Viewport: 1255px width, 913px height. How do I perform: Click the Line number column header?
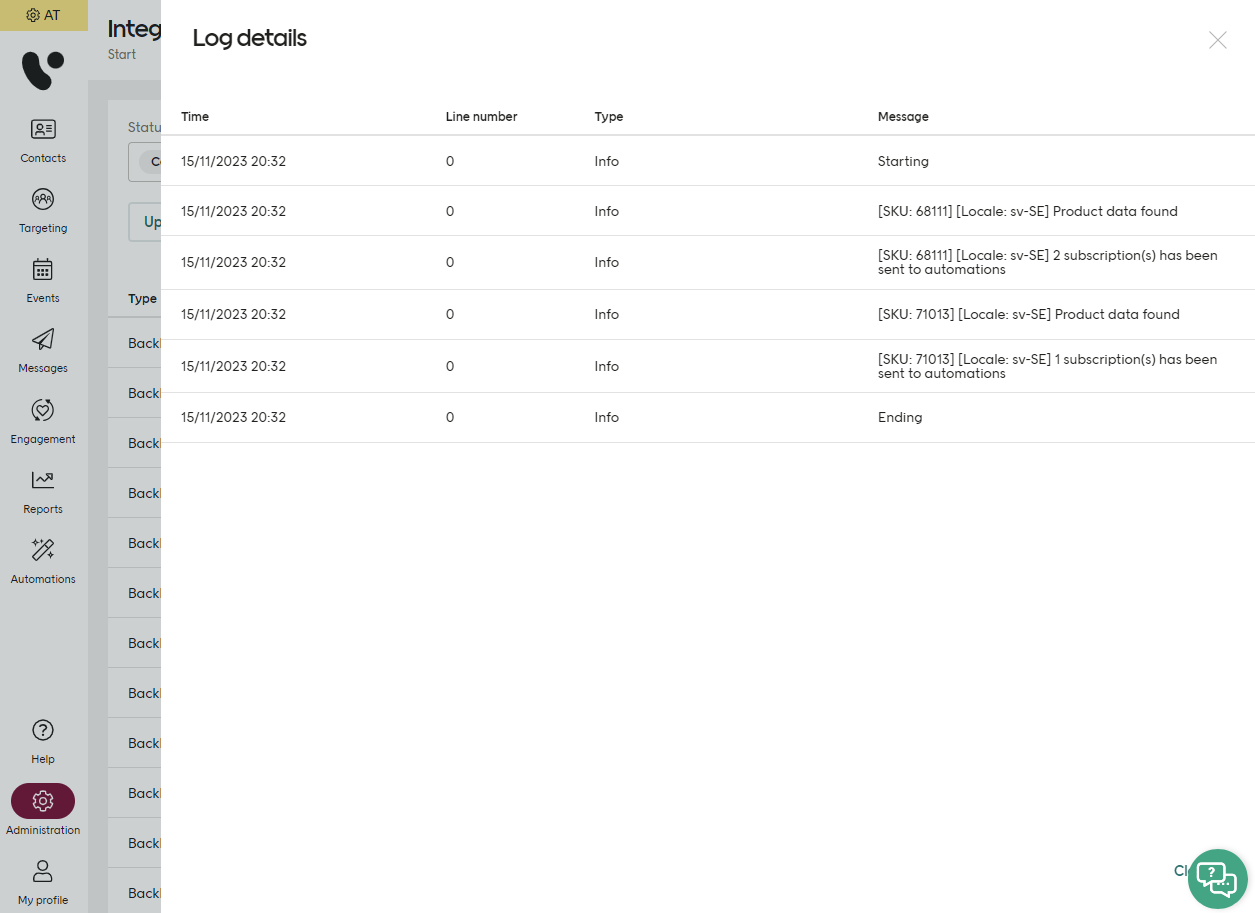tap(481, 116)
